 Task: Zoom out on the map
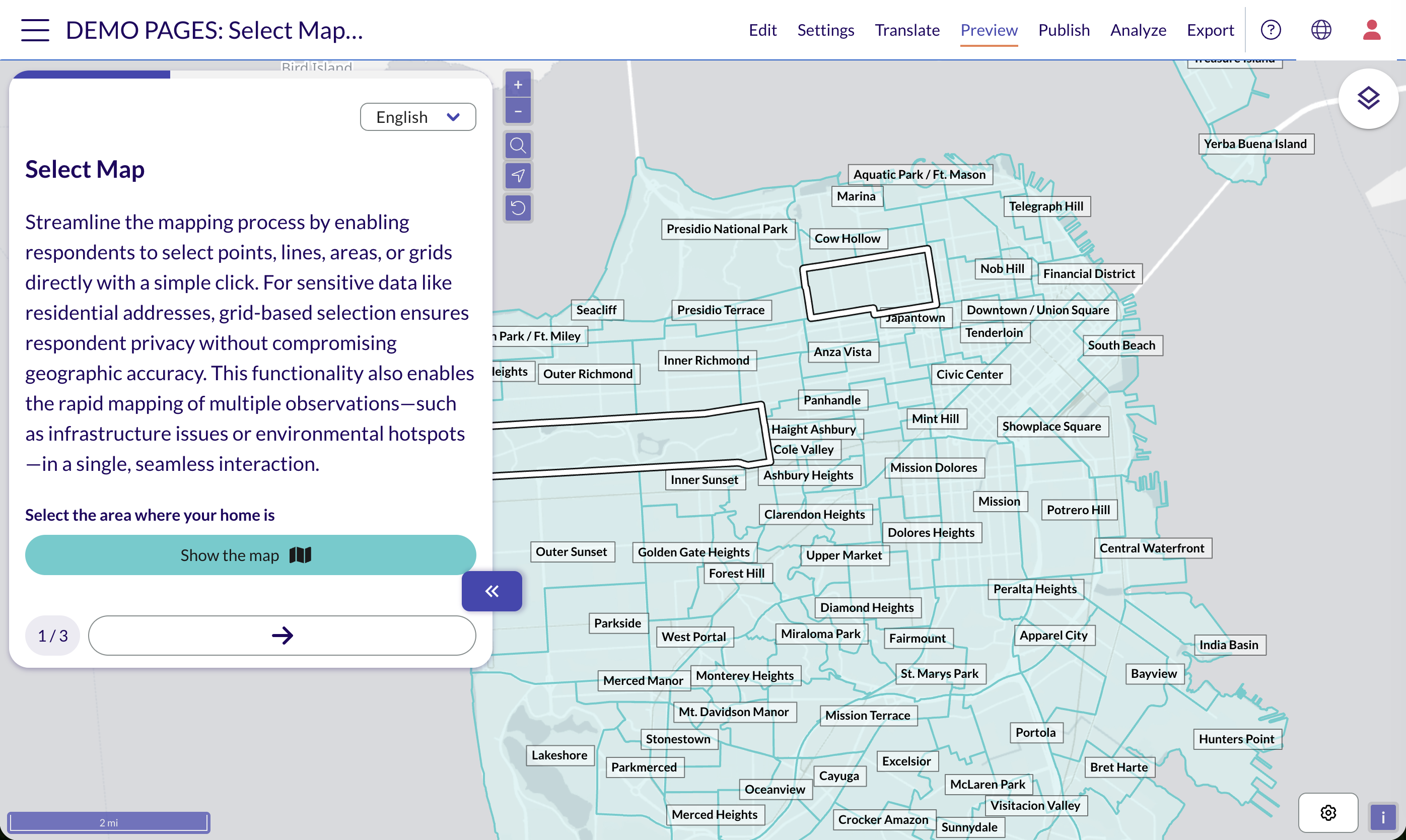(x=518, y=111)
